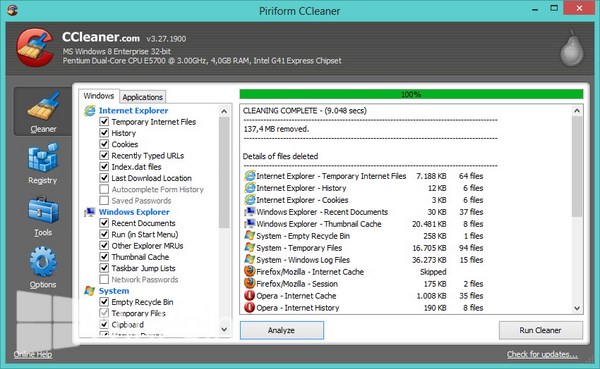600x369 pixels.
Task: Click IE icon beside Internet Explorer - Cookies result
Action: (x=250, y=200)
